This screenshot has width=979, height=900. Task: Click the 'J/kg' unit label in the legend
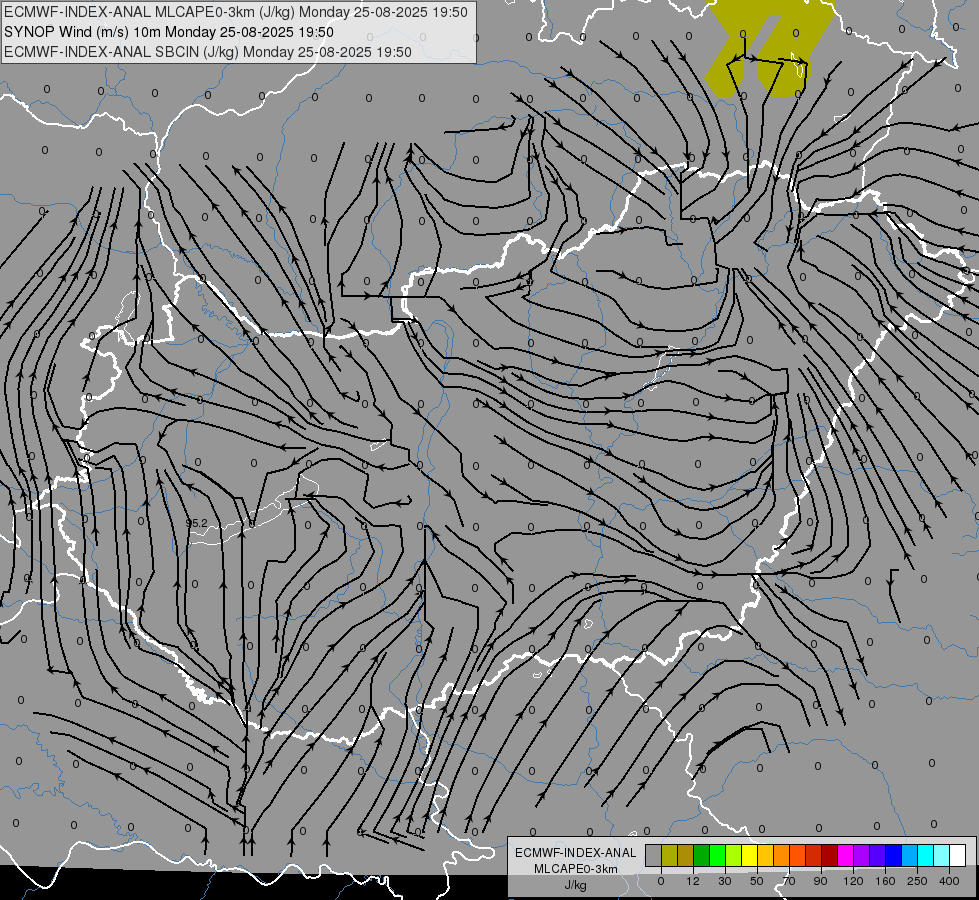coord(576,885)
